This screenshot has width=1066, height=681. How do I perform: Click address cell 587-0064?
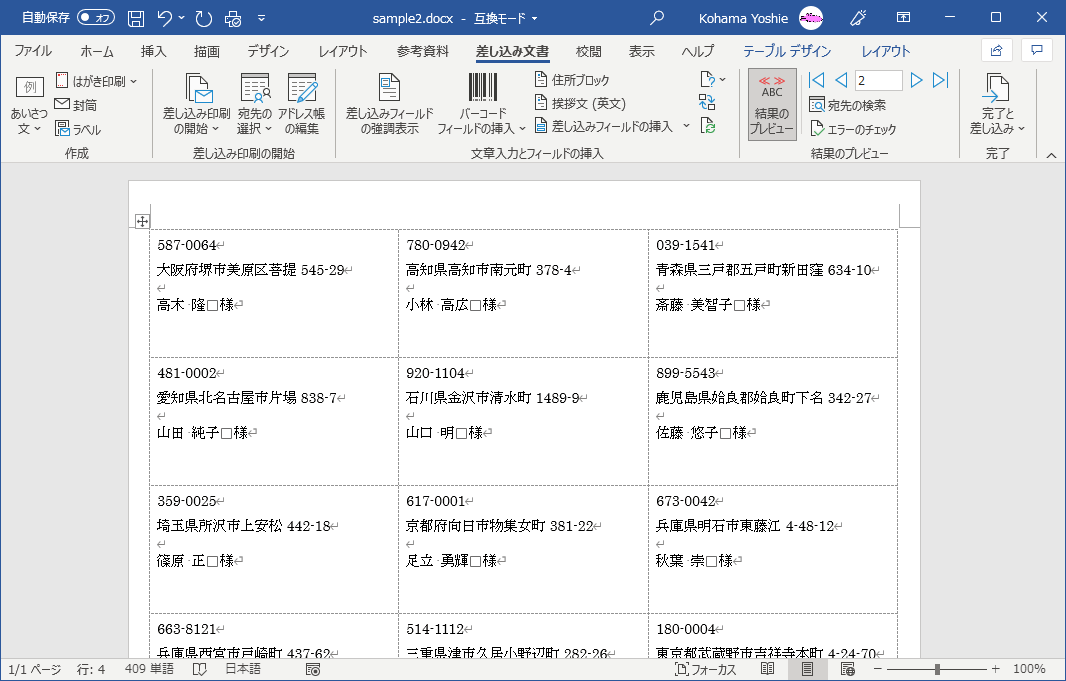(274, 293)
